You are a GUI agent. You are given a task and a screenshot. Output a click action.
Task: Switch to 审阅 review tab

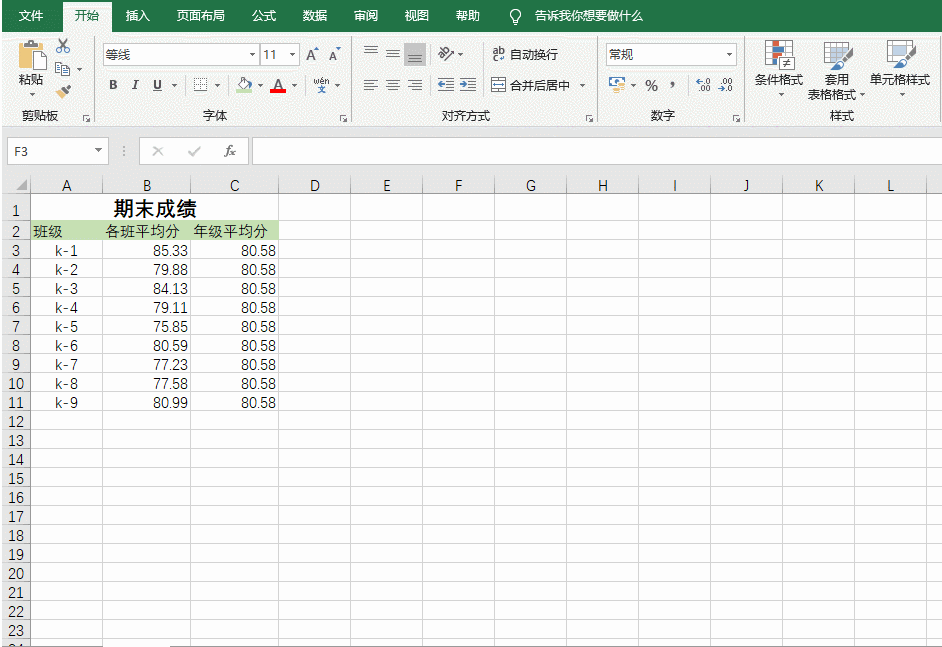(366, 16)
